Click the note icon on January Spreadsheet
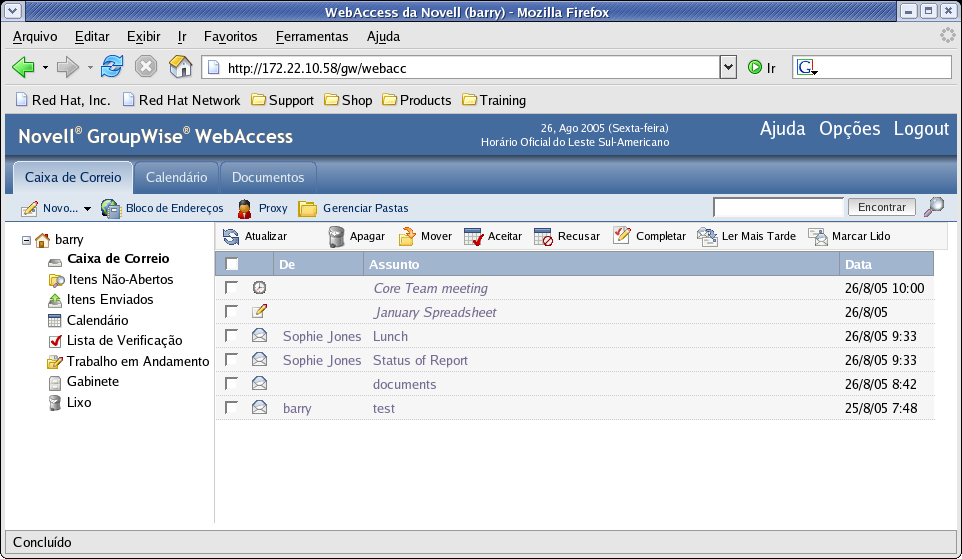The image size is (962, 559). click(x=260, y=311)
